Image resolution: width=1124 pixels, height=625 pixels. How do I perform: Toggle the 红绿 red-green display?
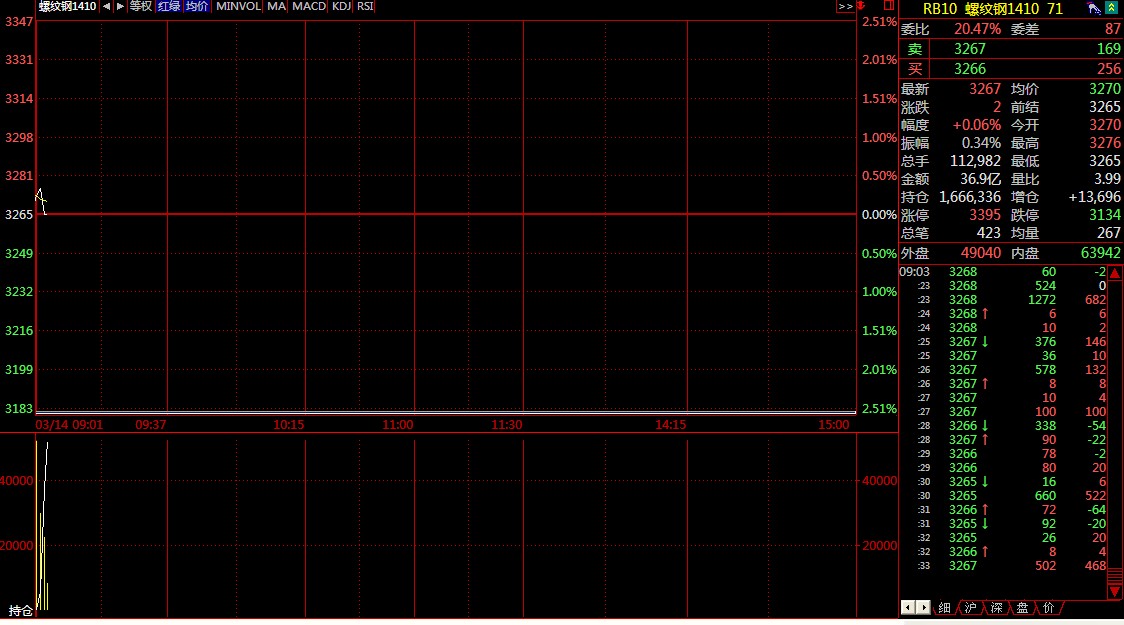tap(169, 6)
